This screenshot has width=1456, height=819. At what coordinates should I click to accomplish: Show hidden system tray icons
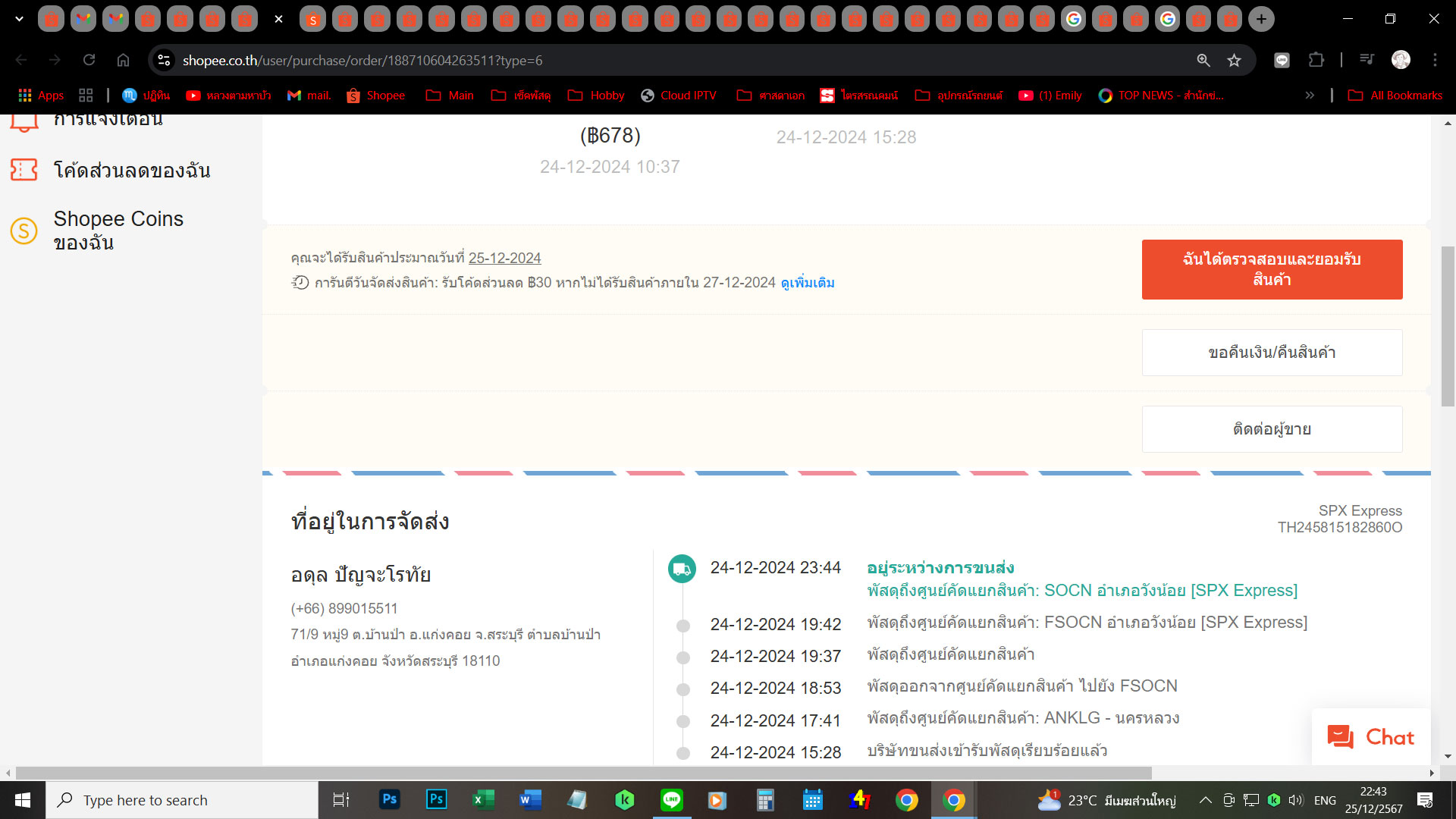click(x=1205, y=800)
